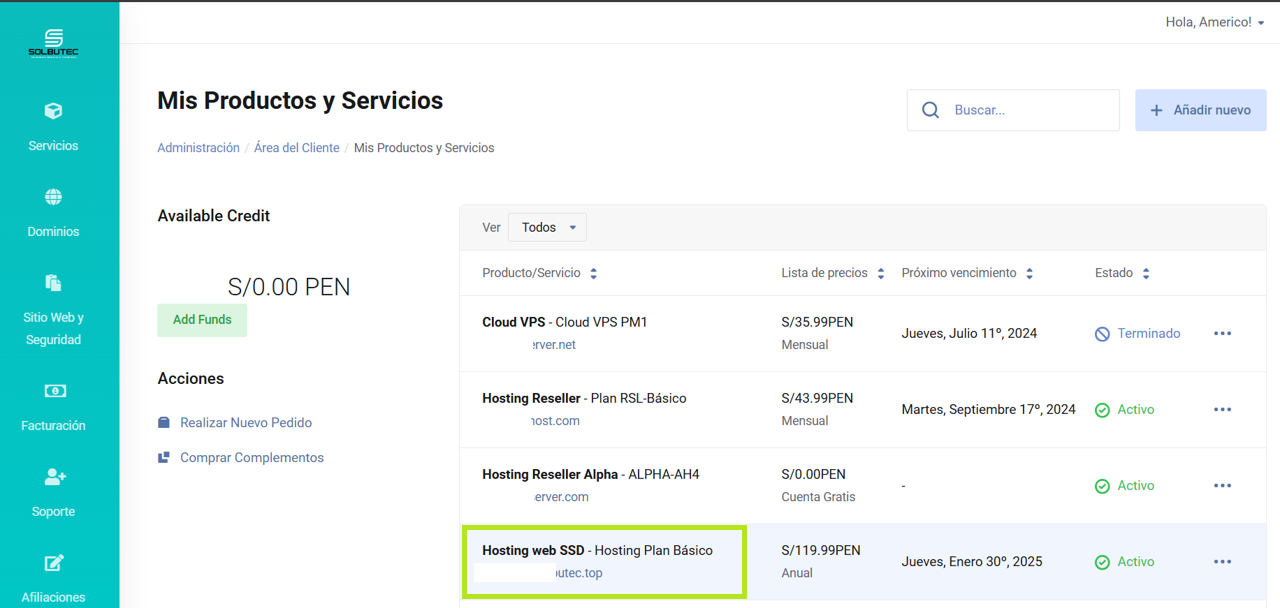Navigate to Área del Cliente breadcrumb
1280x608 pixels.
pos(296,148)
